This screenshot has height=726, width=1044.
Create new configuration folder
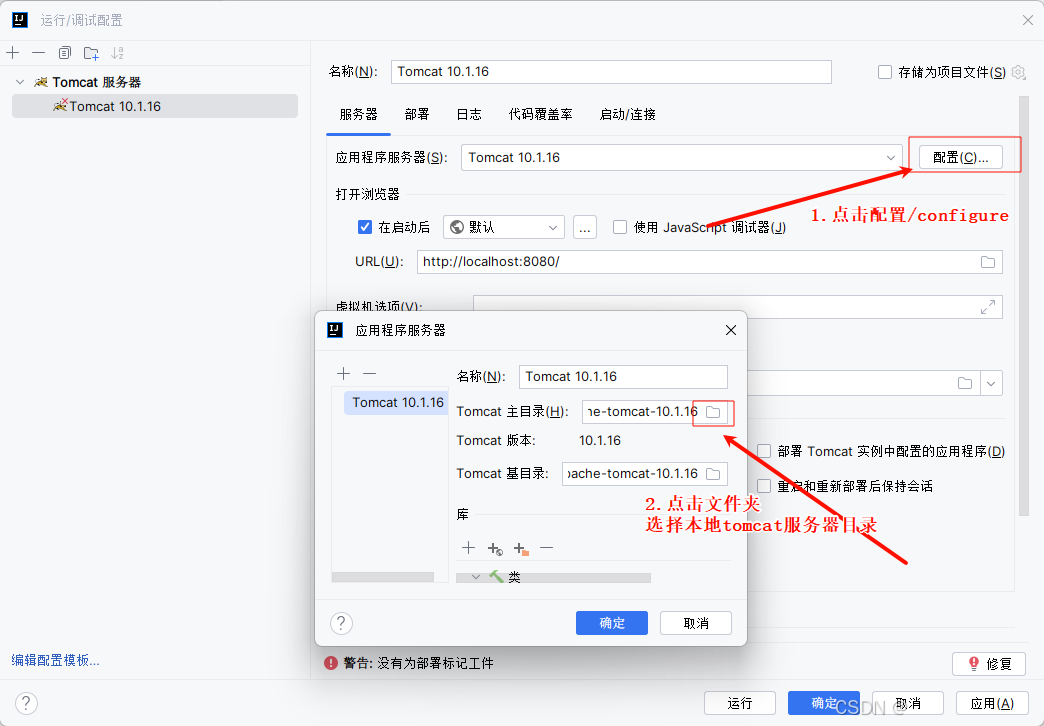[x=91, y=53]
